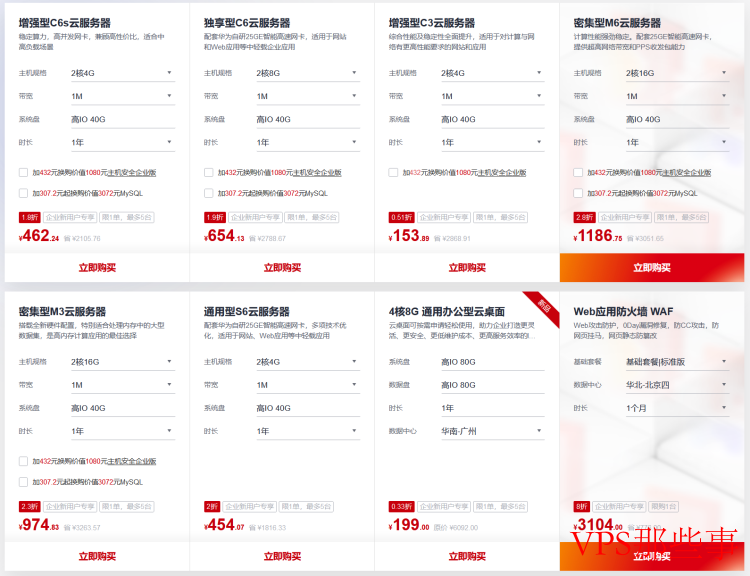Change 时长 for 增强型C3 server
Screen dimensions: 750x576
tap(493, 143)
